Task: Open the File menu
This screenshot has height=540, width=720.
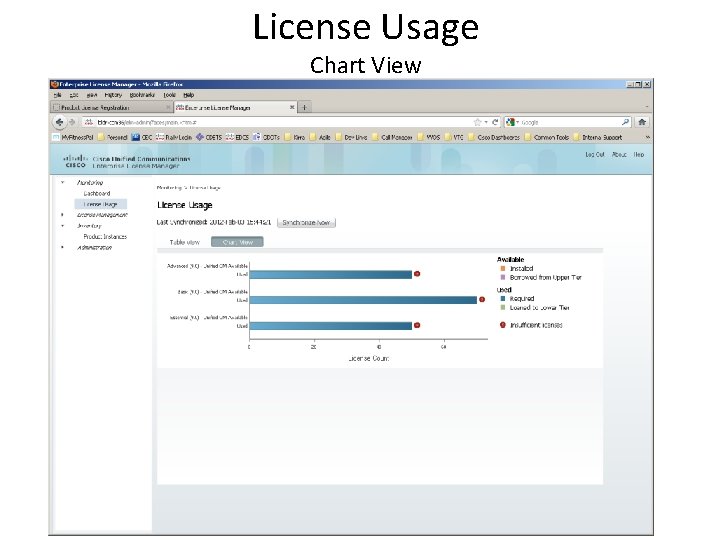Action: [x=57, y=95]
